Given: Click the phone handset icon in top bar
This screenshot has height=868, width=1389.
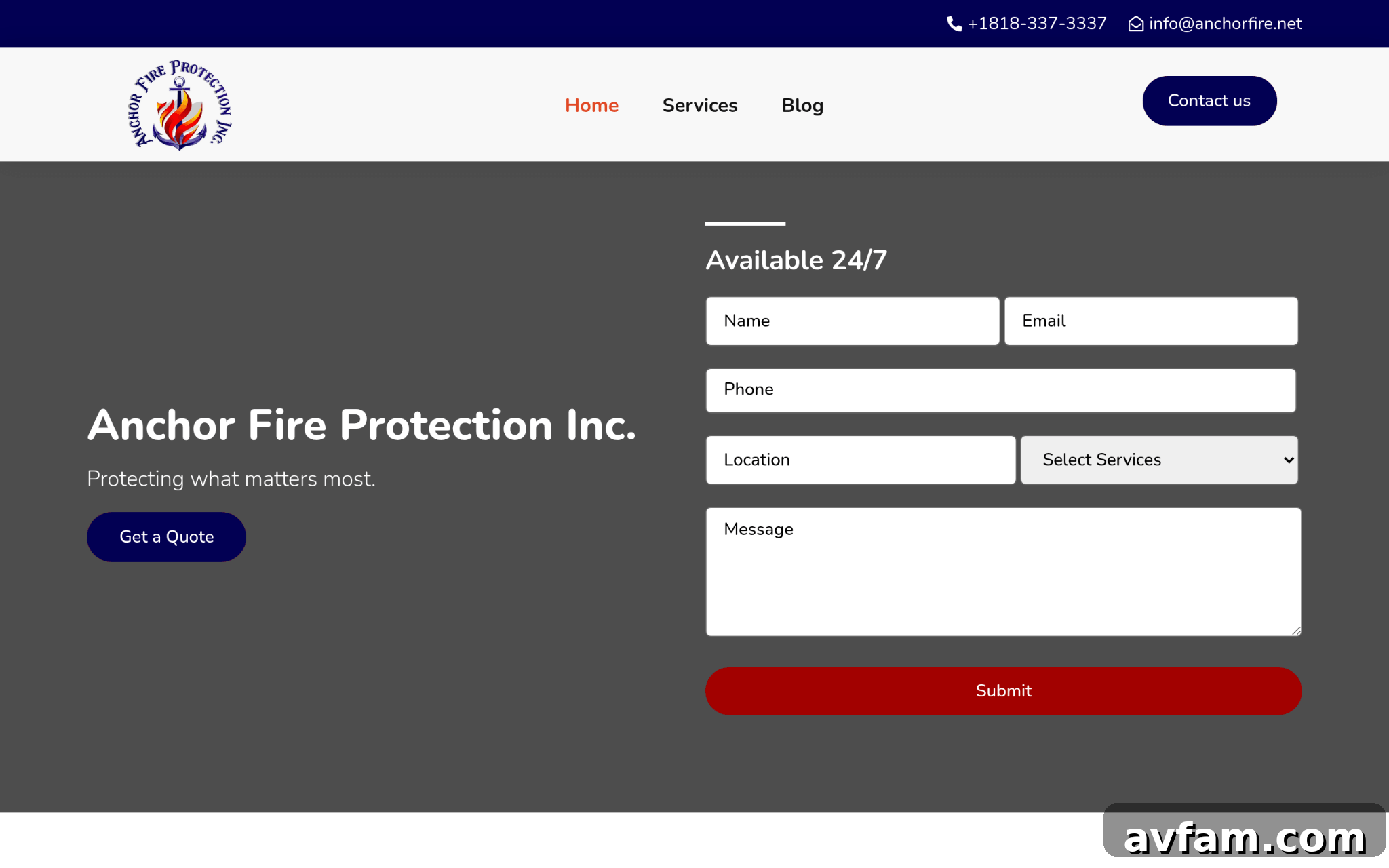Looking at the screenshot, I should 954,24.
